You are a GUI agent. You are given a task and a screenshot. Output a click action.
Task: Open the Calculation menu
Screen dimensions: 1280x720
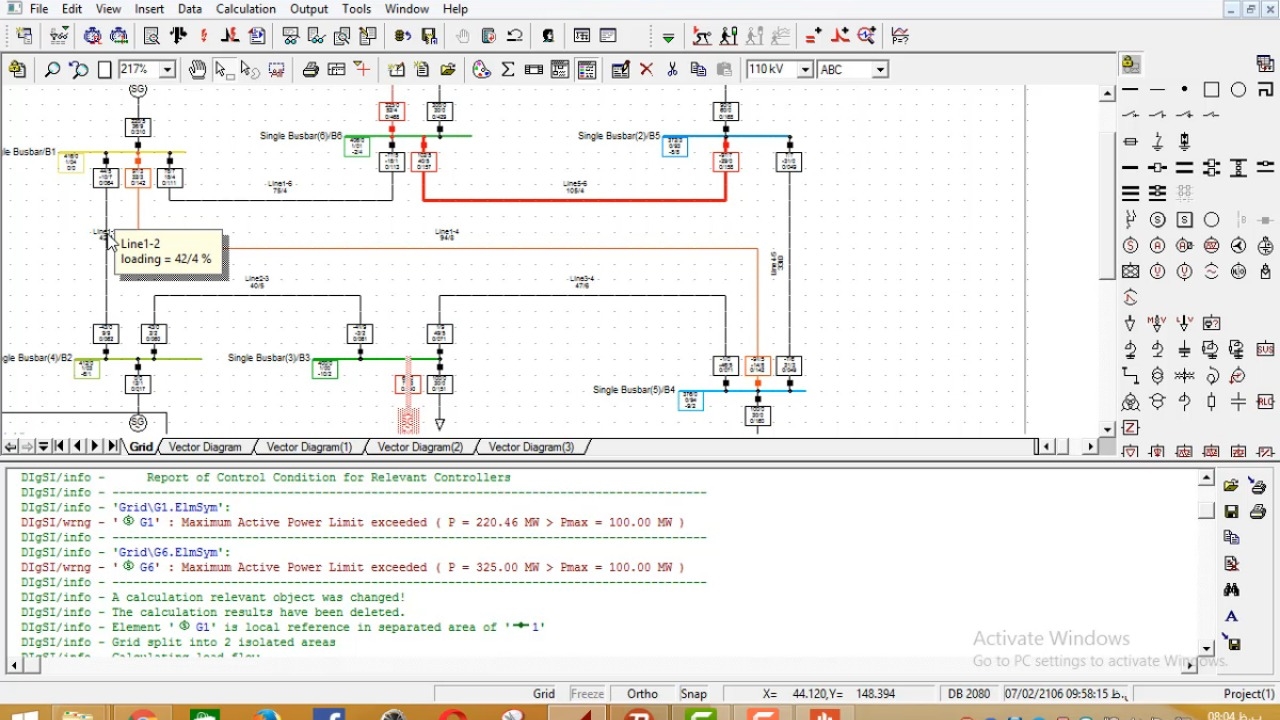pos(246,9)
